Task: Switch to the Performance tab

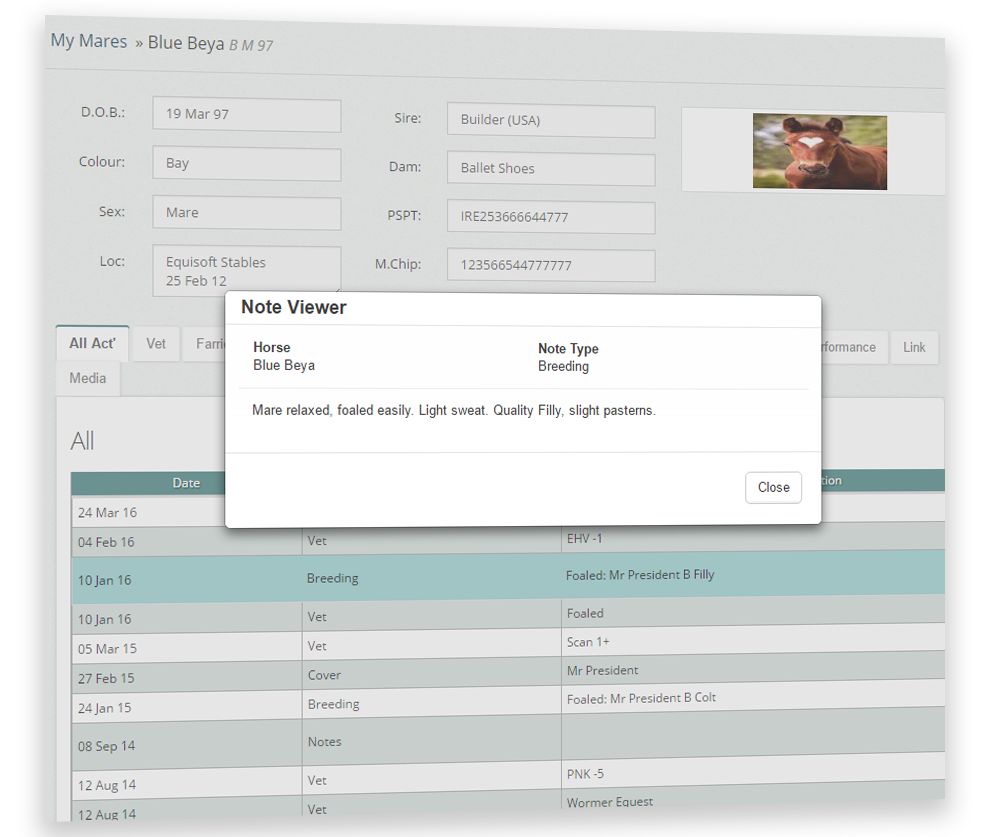Action: [x=846, y=347]
